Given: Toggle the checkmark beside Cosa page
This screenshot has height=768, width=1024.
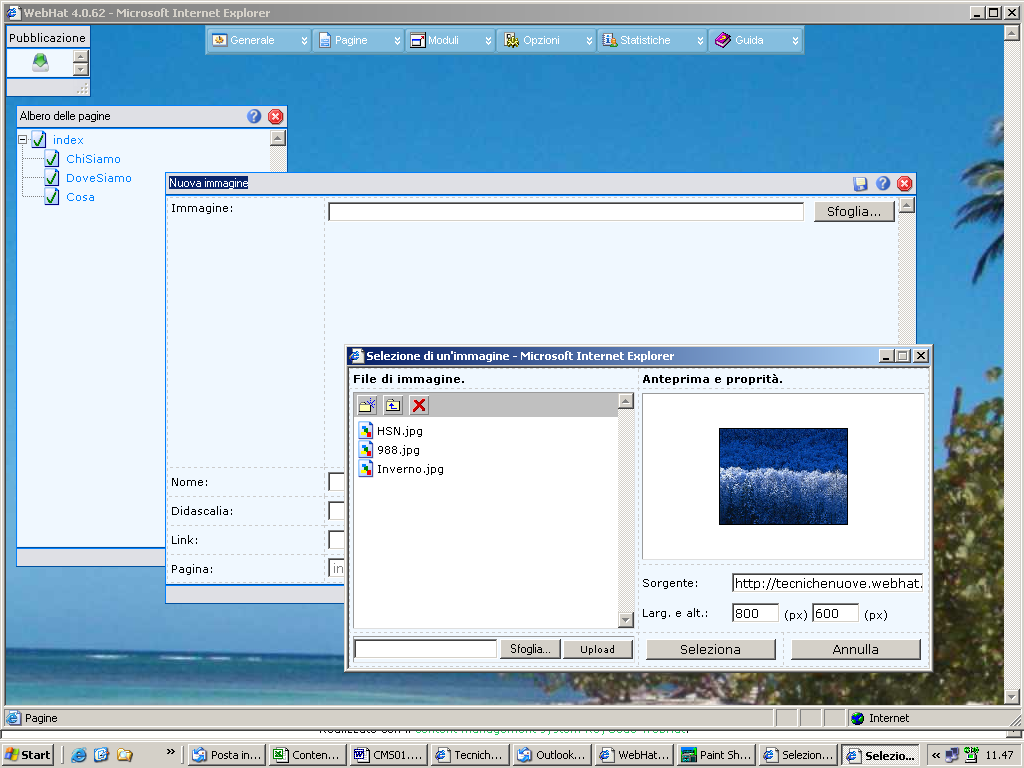Looking at the screenshot, I should coord(52,197).
